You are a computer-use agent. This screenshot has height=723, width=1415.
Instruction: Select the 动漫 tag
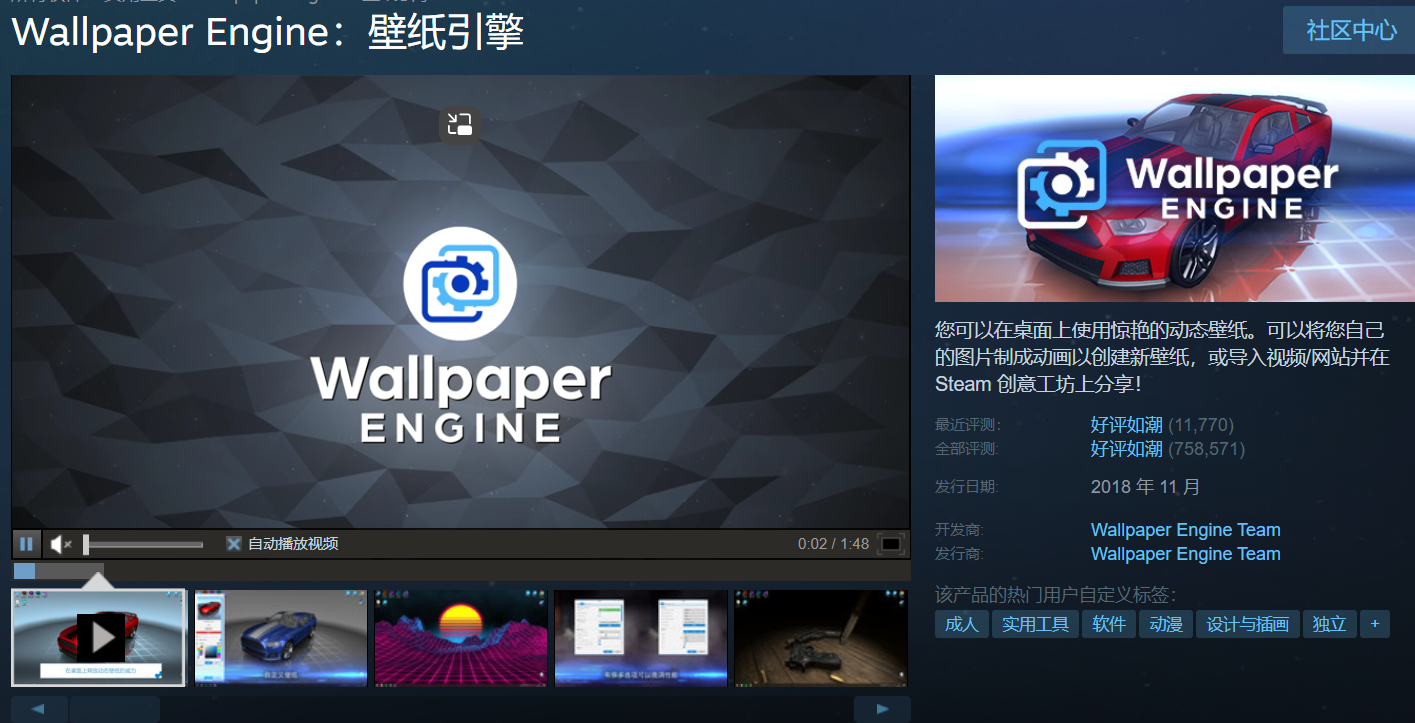pos(1166,624)
